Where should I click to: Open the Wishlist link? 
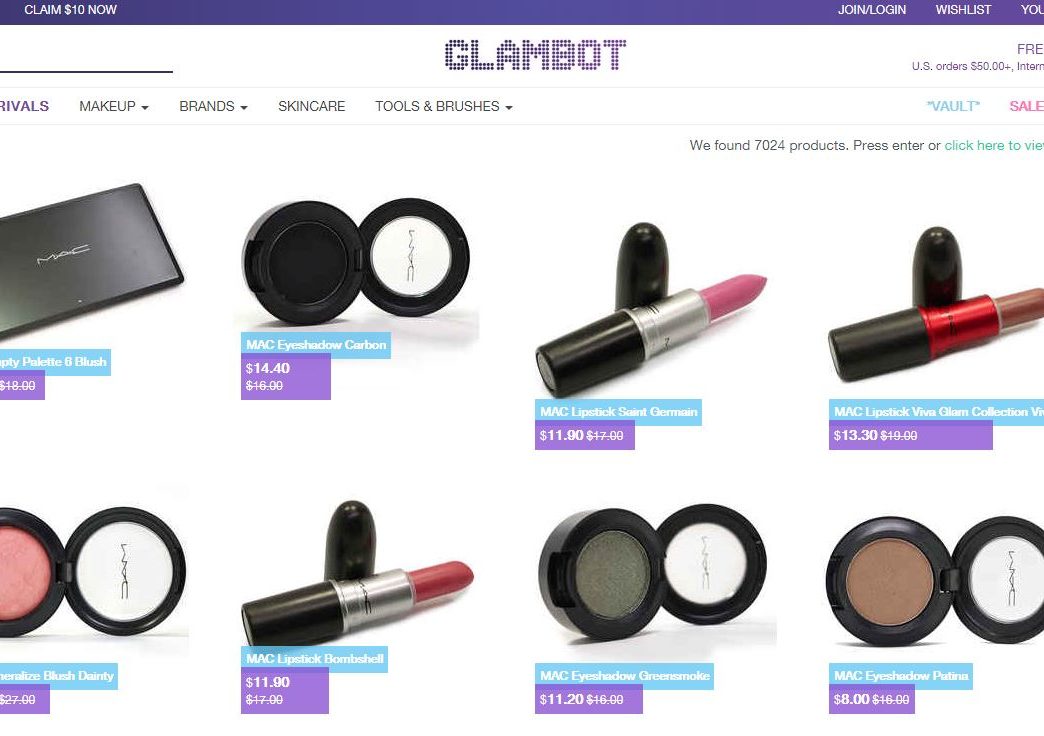pyautogui.click(x=963, y=10)
